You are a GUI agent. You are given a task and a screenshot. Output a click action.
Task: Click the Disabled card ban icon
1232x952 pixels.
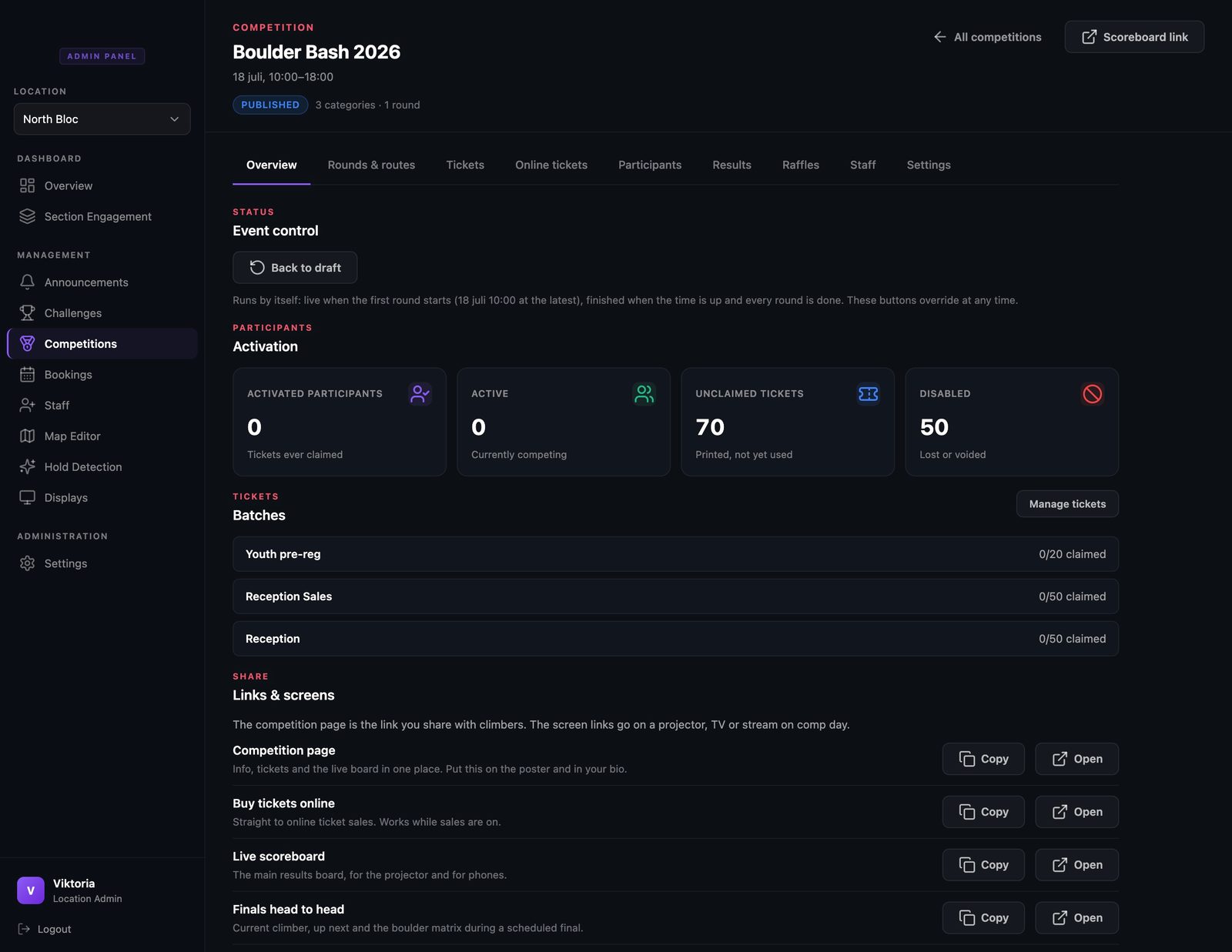point(1093,394)
